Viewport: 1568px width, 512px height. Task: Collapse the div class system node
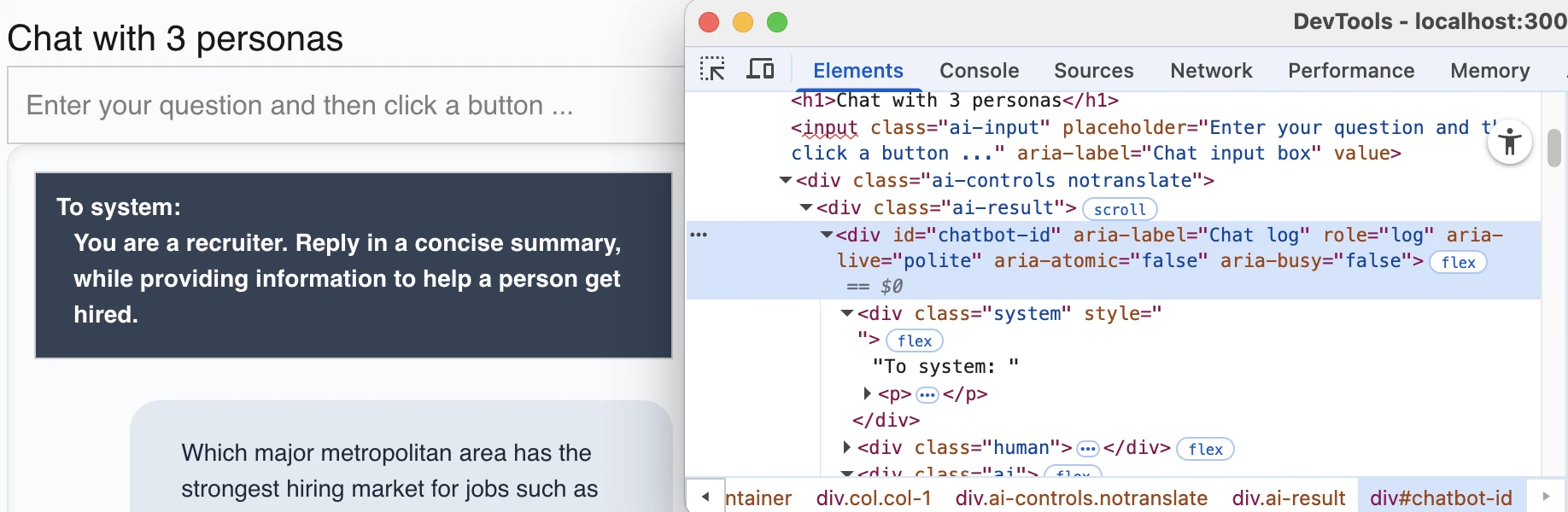(847, 313)
